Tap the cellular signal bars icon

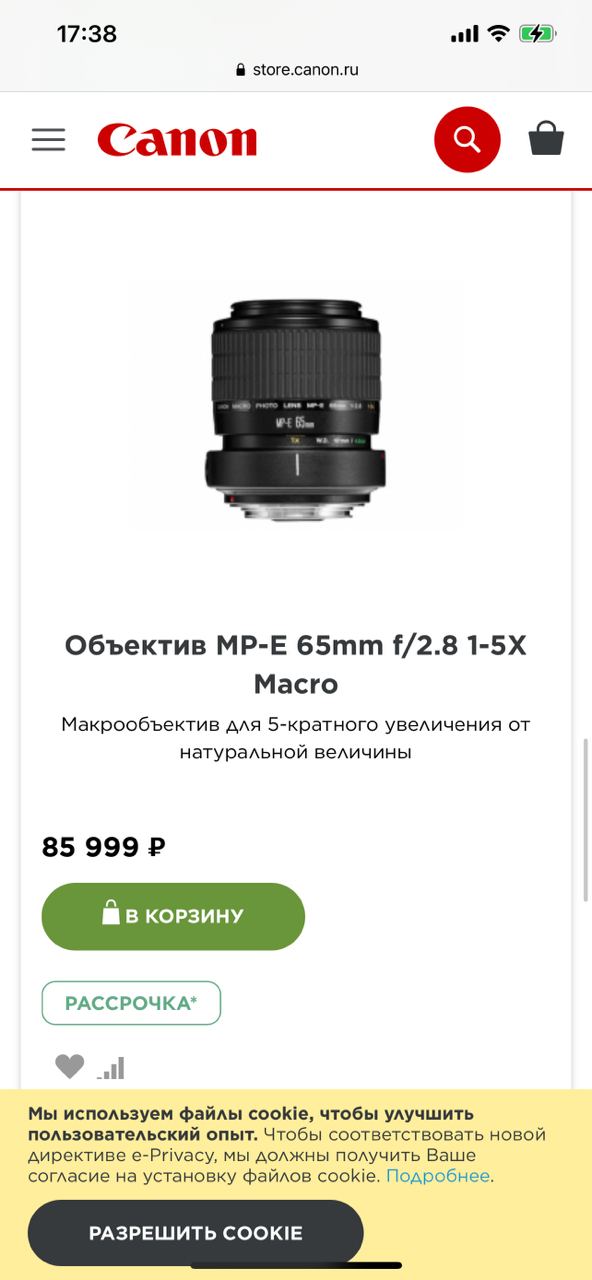pyautogui.click(x=465, y=35)
